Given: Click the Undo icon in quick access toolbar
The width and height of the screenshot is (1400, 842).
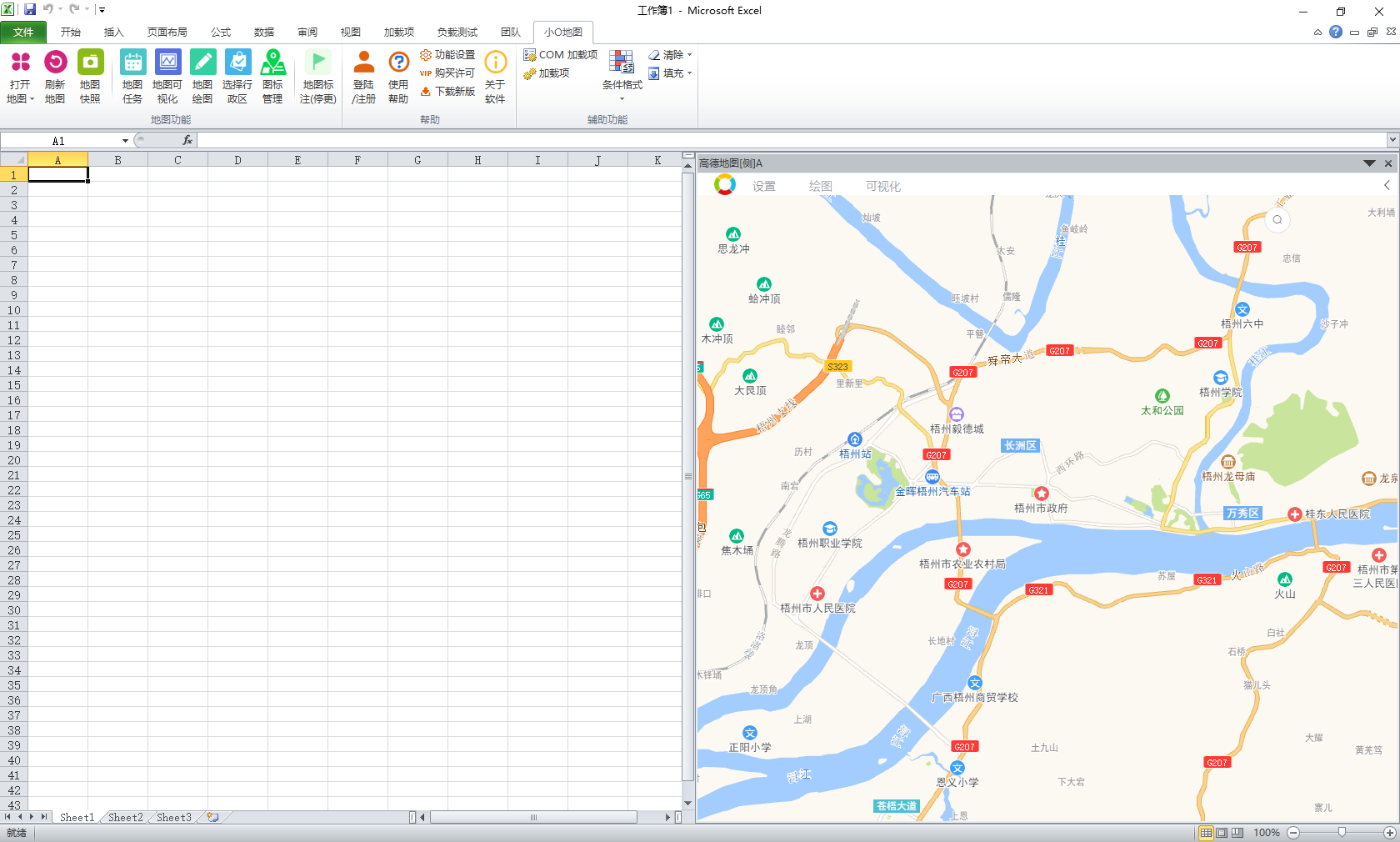Looking at the screenshot, I should pos(48,9).
